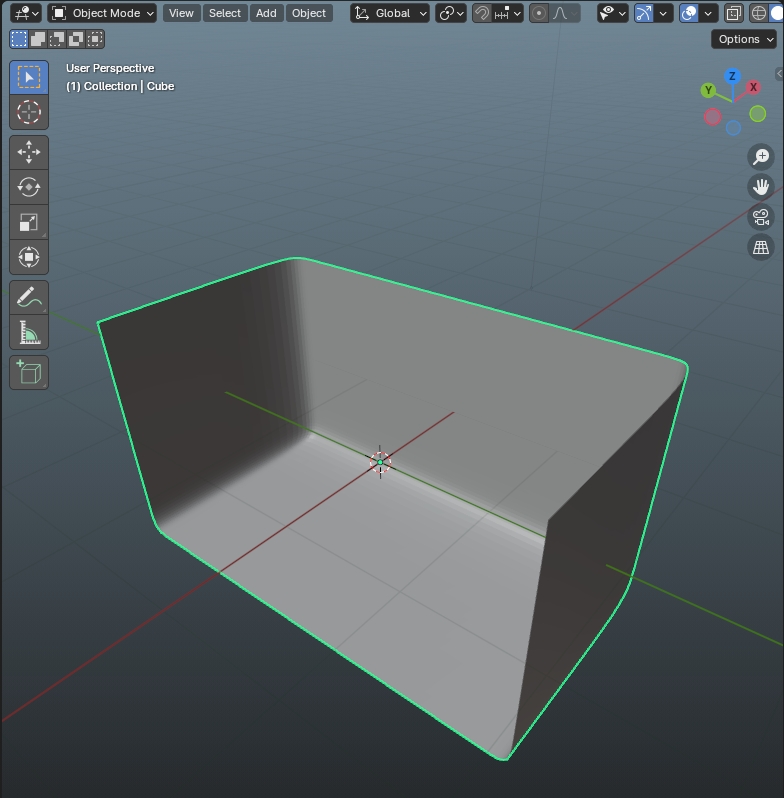Open the Add menu
Screen dimensions: 784x798
(x=266, y=13)
